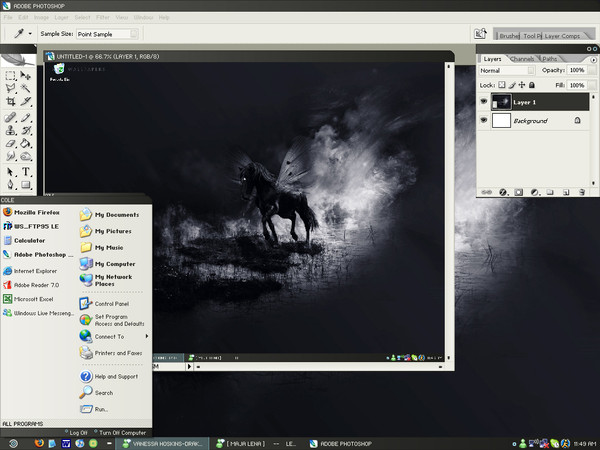The width and height of the screenshot is (600, 450).
Task: Switch to the Paths tab
Action: pos(549,59)
